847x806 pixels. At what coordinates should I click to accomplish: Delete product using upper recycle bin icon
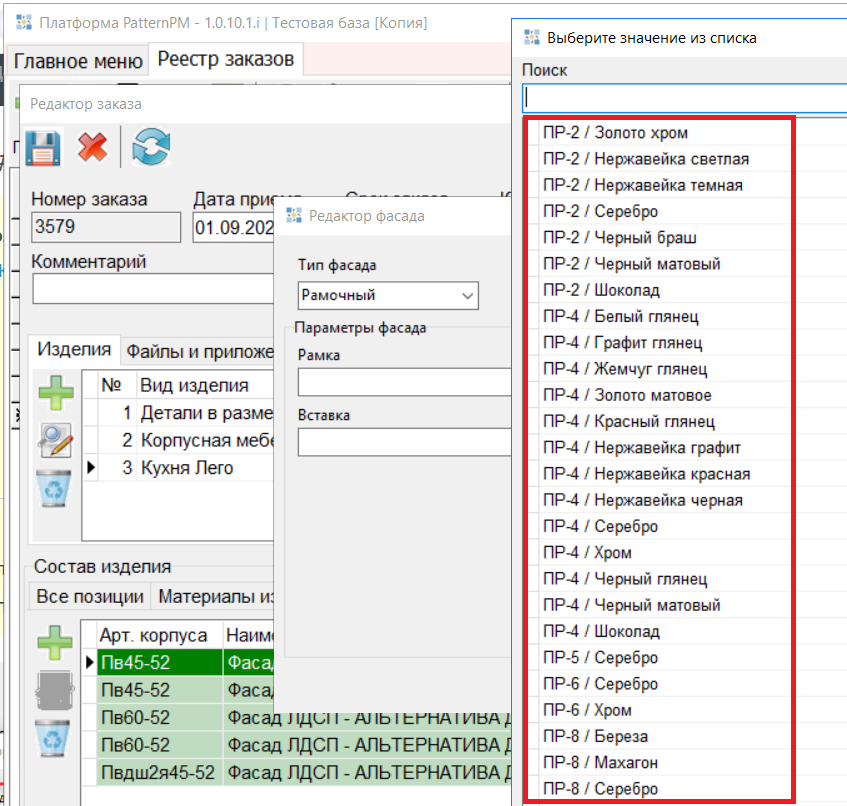tap(55, 487)
